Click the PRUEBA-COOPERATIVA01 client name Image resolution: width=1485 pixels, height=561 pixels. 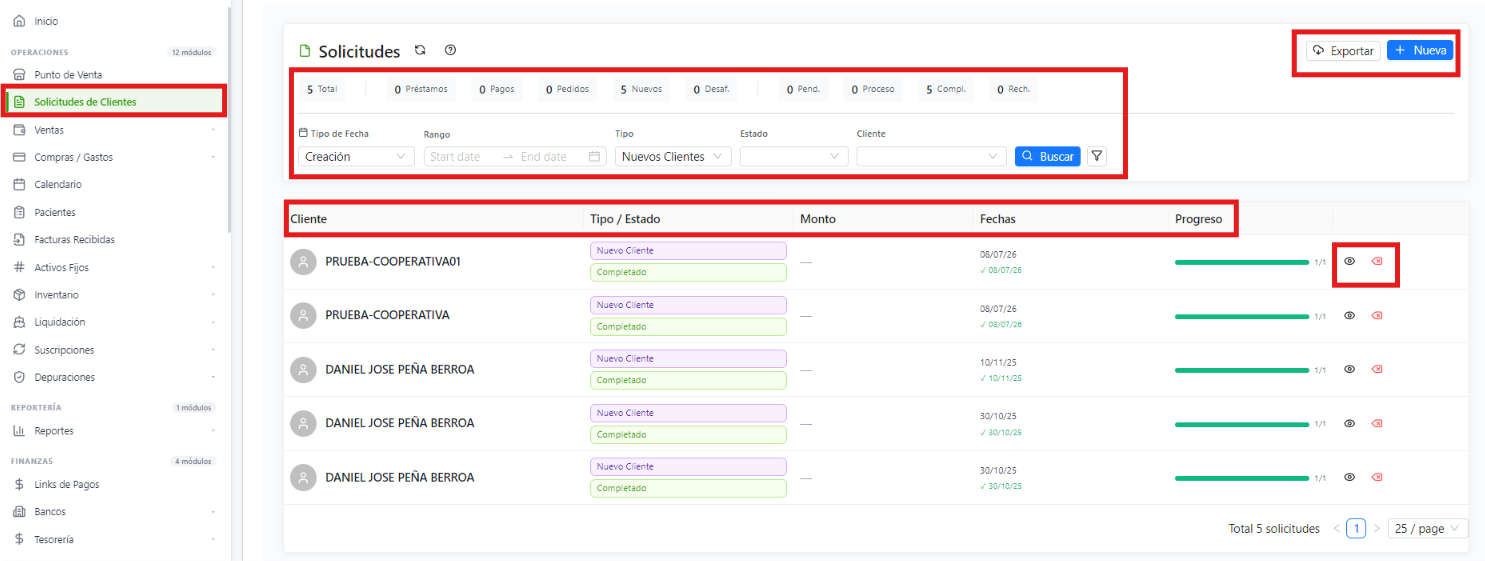pyautogui.click(x=393, y=261)
